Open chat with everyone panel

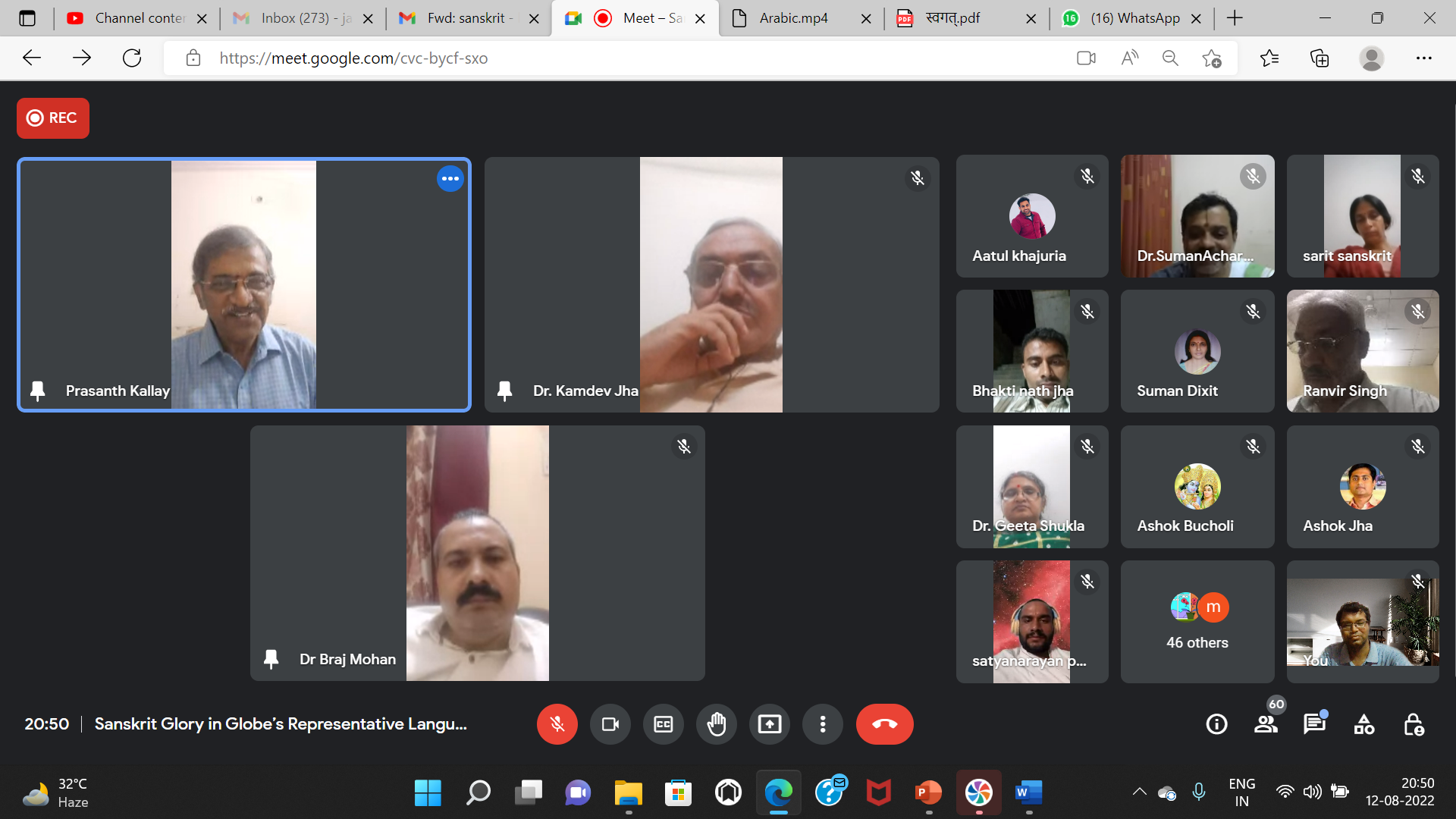click(x=1314, y=724)
